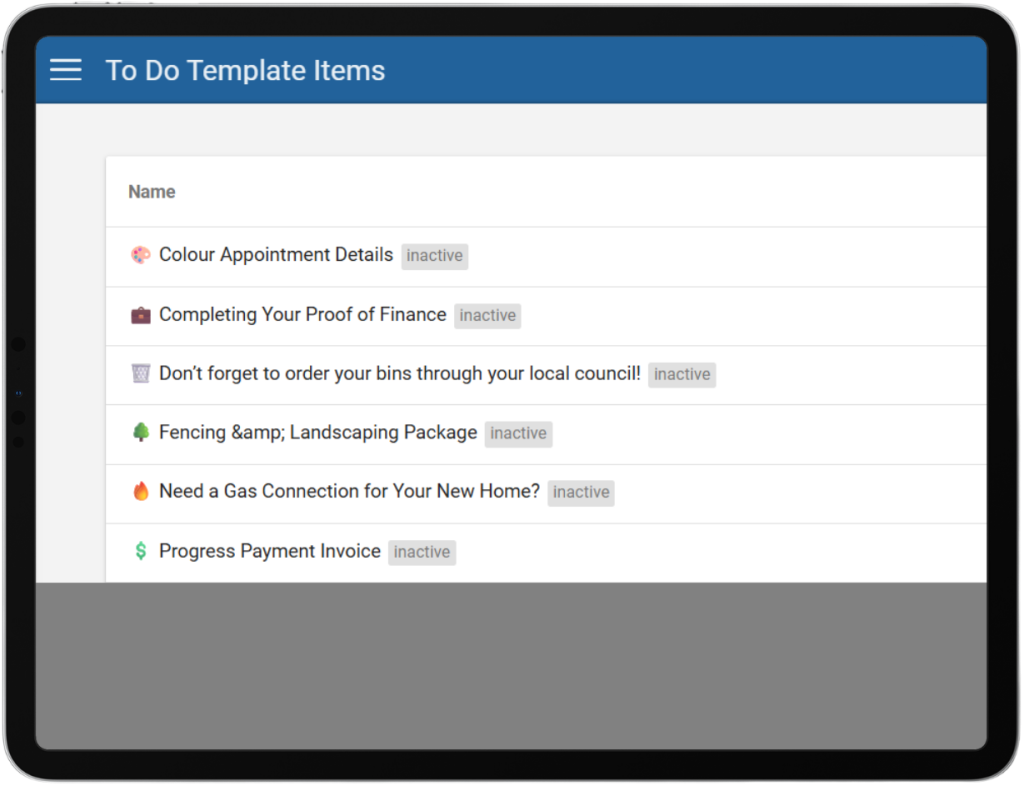The width and height of the screenshot is (1024, 786).
Task: Click the To Do Template Items title
Action: tap(245, 71)
